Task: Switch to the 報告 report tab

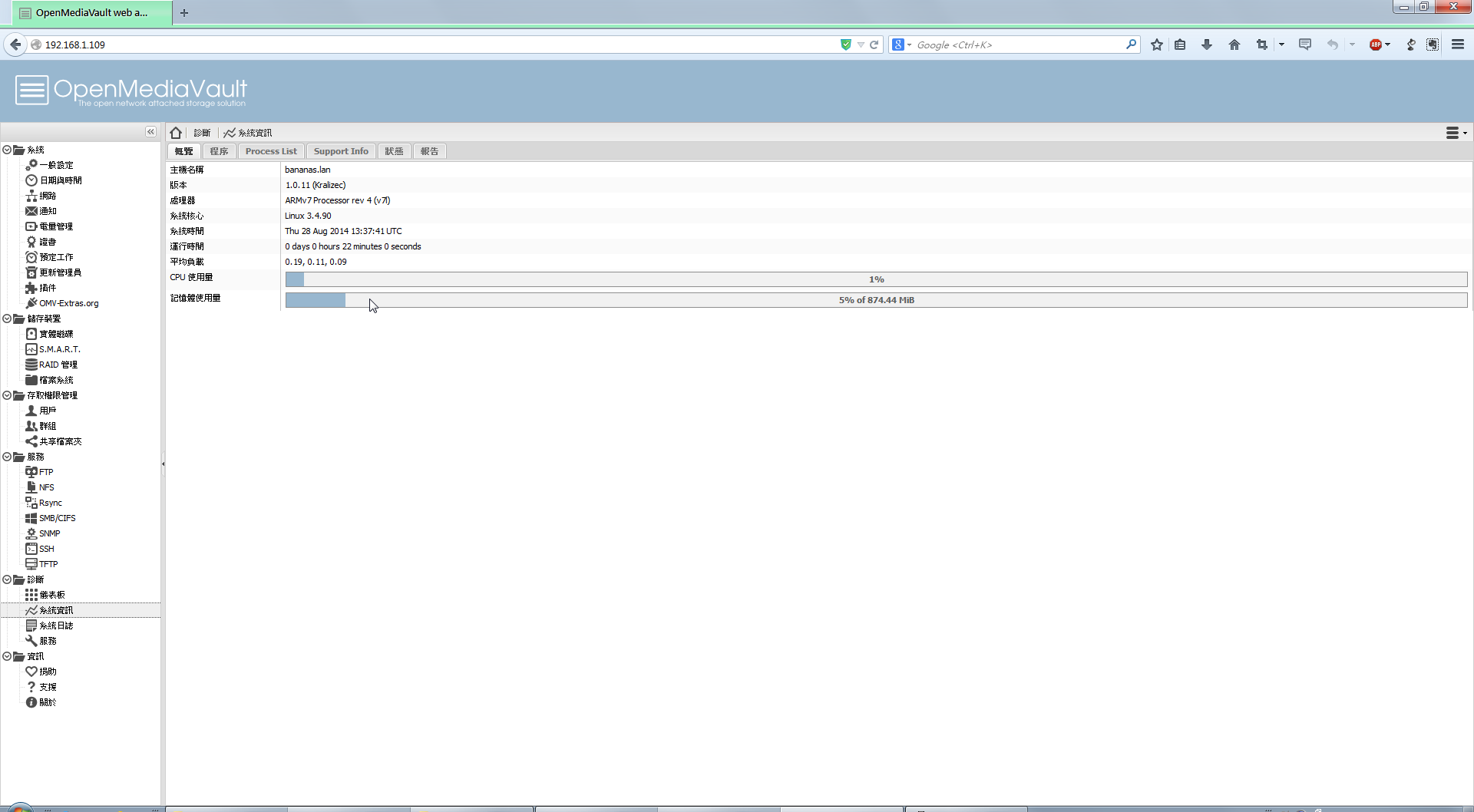Action: click(x=429, y=151)
